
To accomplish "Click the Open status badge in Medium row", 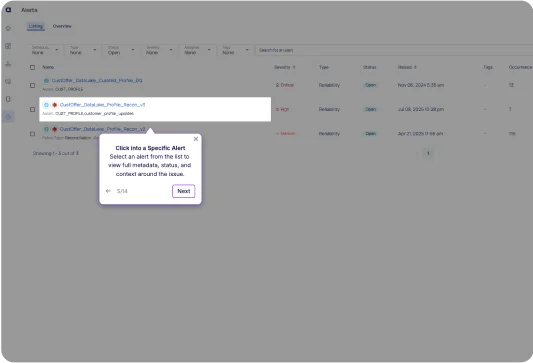I will click(x=371, y=134).
